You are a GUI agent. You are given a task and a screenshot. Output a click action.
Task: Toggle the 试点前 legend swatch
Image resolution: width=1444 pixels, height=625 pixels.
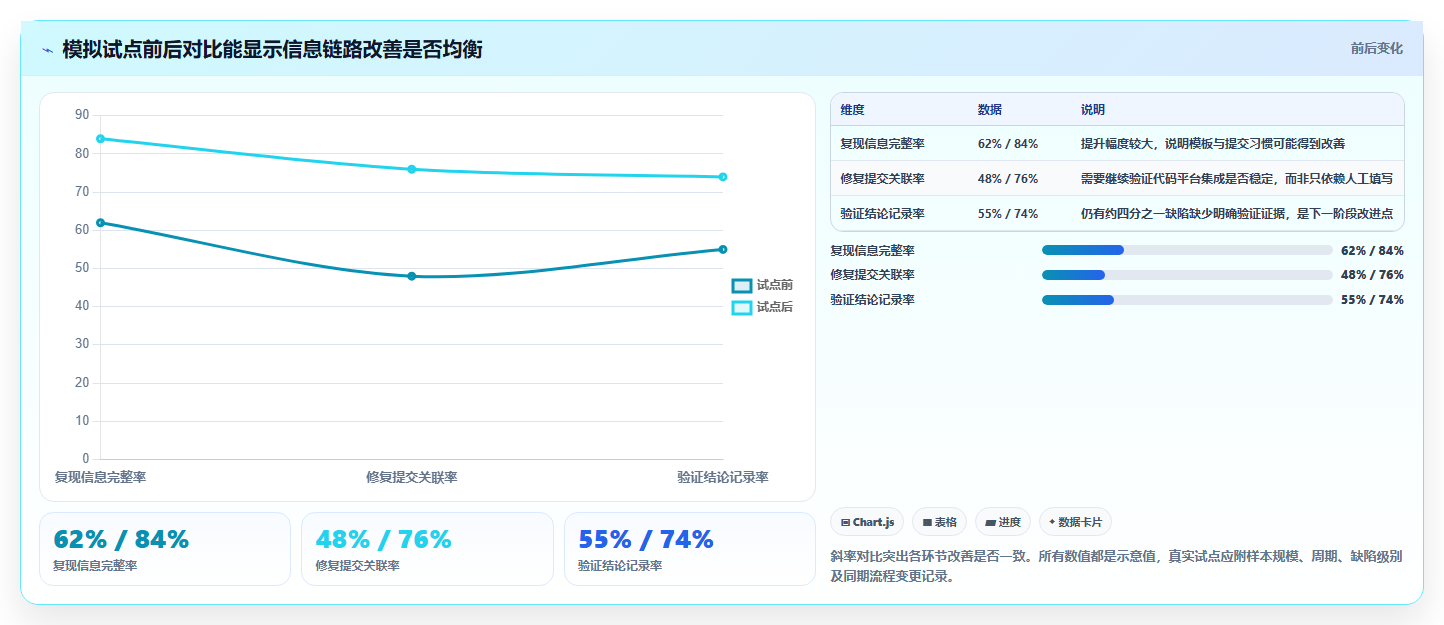click(x=742, y=286)
